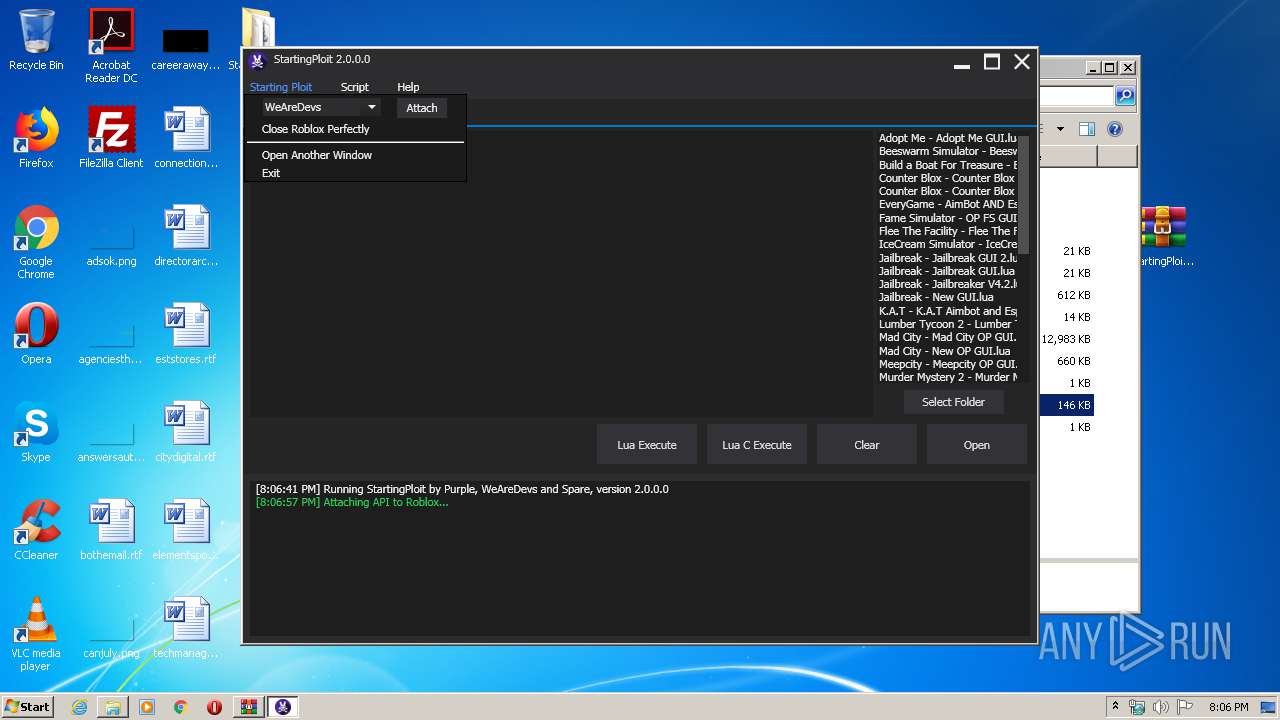Select citydigital.rtf file icon
Image resolution: width=1280 pixels, height=720 pixels.
(x=186, y=432)
